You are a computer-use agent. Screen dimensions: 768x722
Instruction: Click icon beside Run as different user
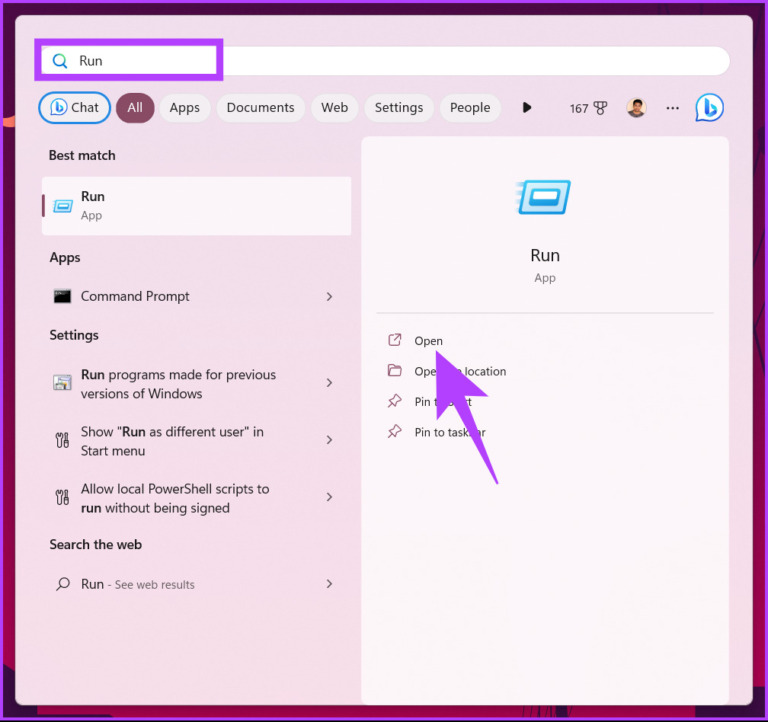[62, 440]
